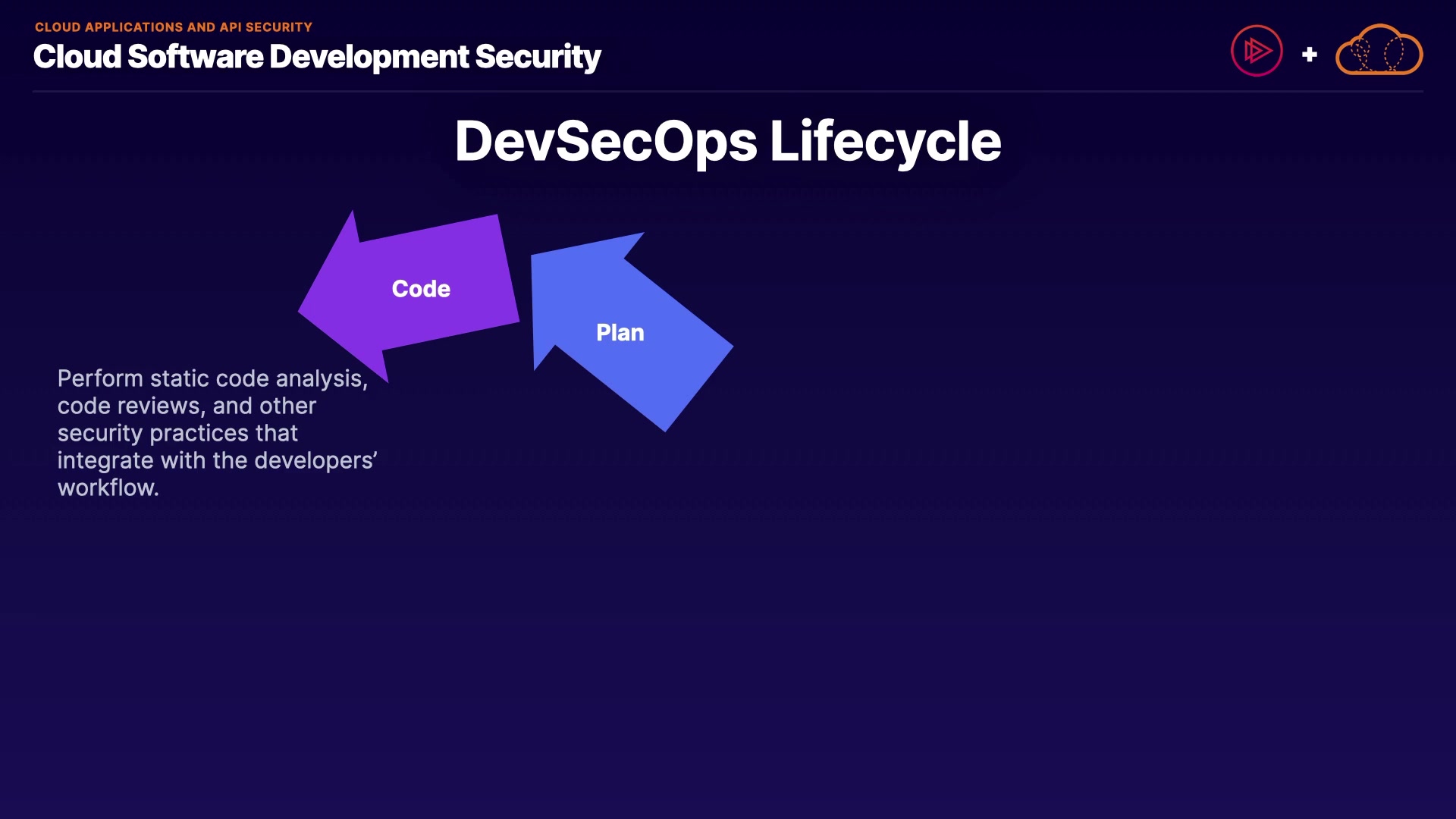Click the word "DevSecOps" in heading

[x=605, y=142]
